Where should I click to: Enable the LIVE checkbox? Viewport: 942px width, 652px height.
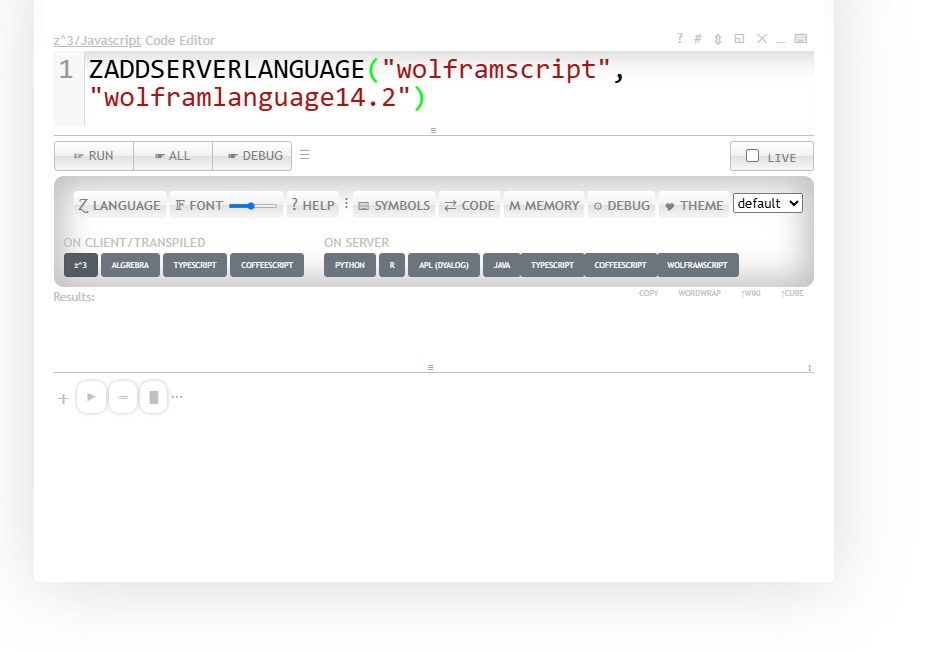[753, 156]
